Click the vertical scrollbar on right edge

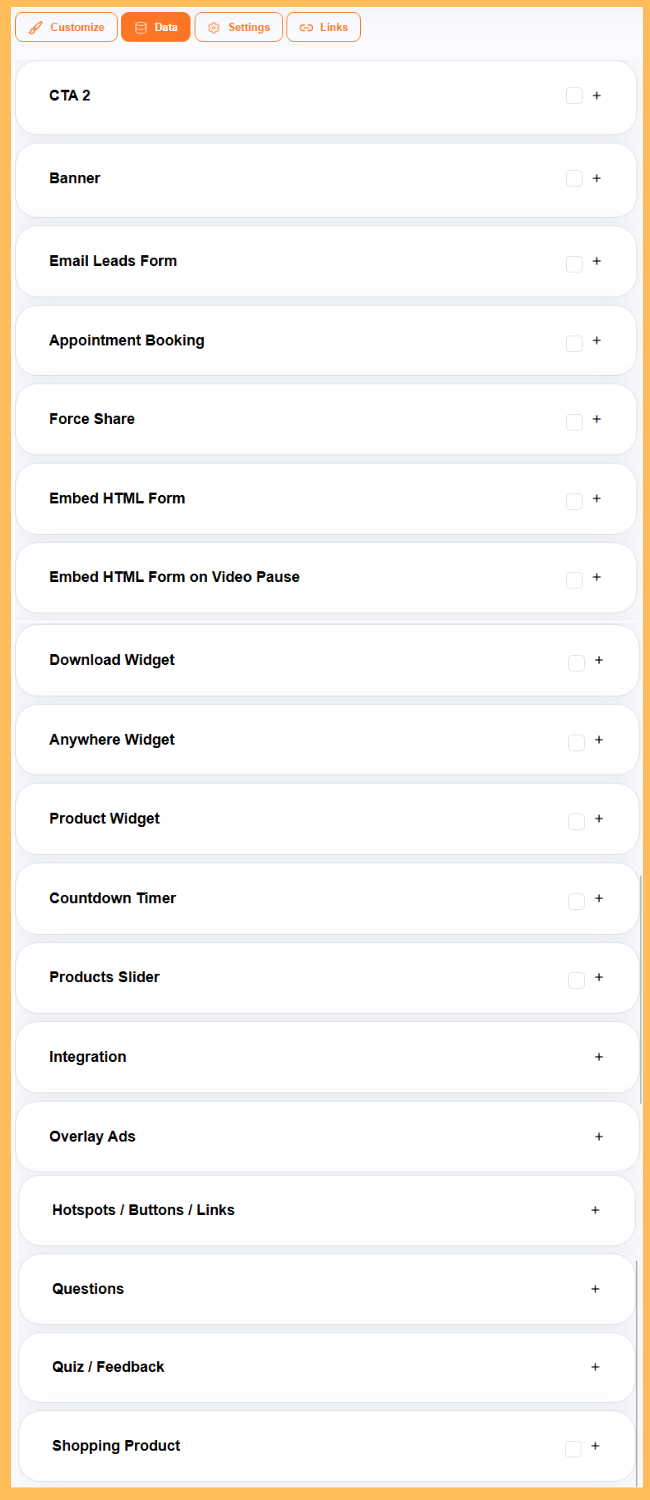[640, 985]
